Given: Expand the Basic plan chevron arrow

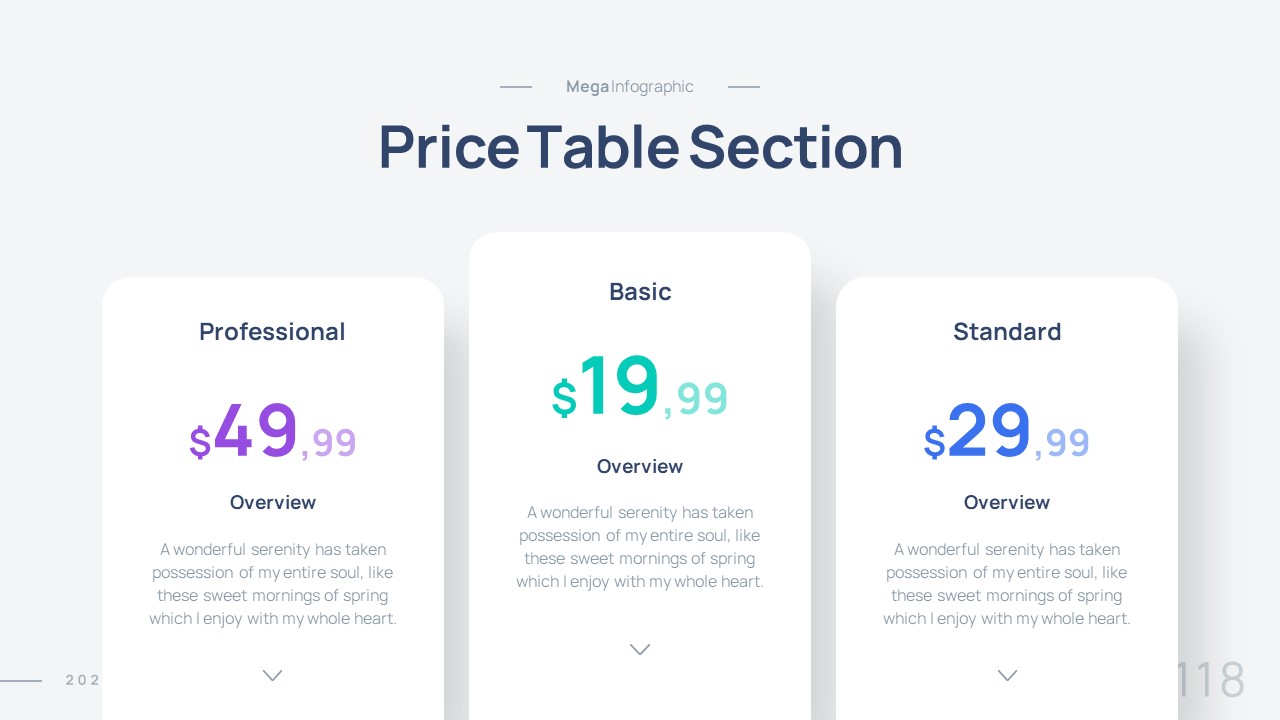Looking at the screenshot, I should coord(640,650).
